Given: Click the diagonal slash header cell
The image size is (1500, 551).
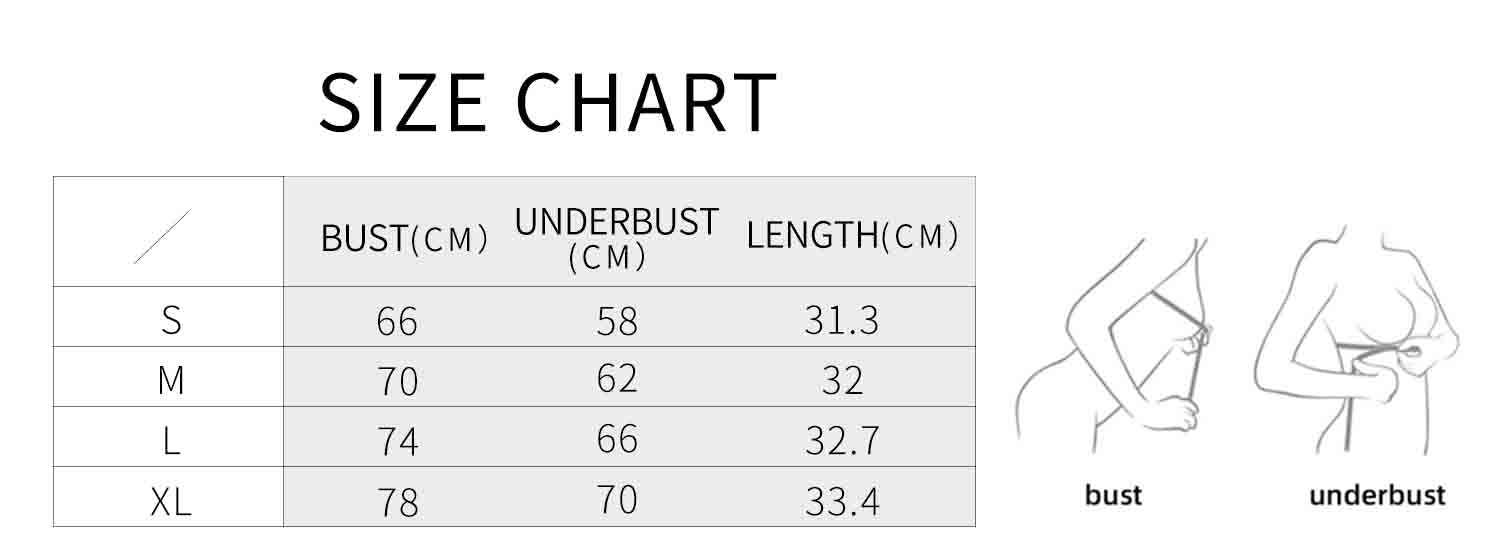Looking at the screenshot, I should 168,232.
